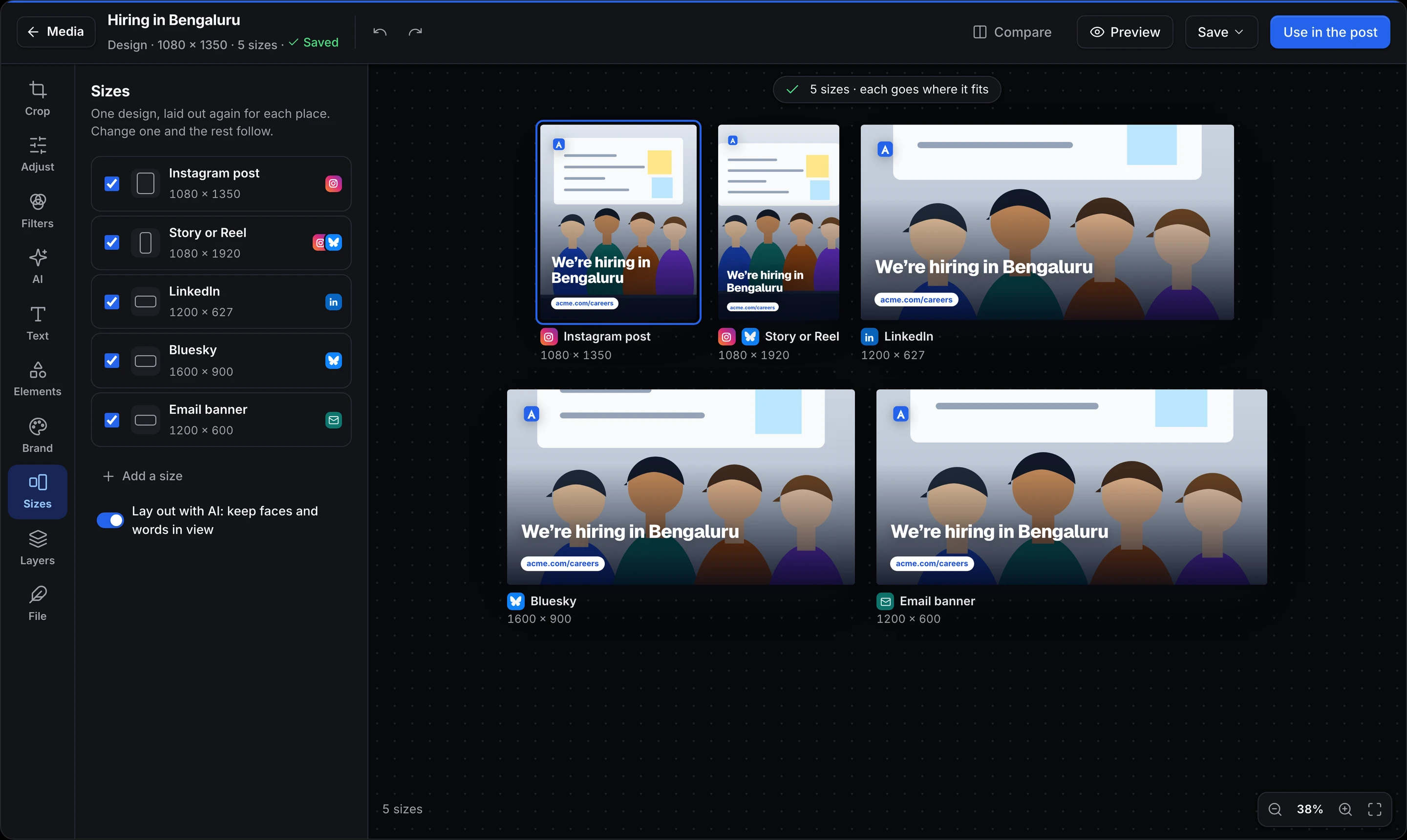Expand the Save dropdown
Viewport: 1407px width, 840px height.
point(1221,32)
